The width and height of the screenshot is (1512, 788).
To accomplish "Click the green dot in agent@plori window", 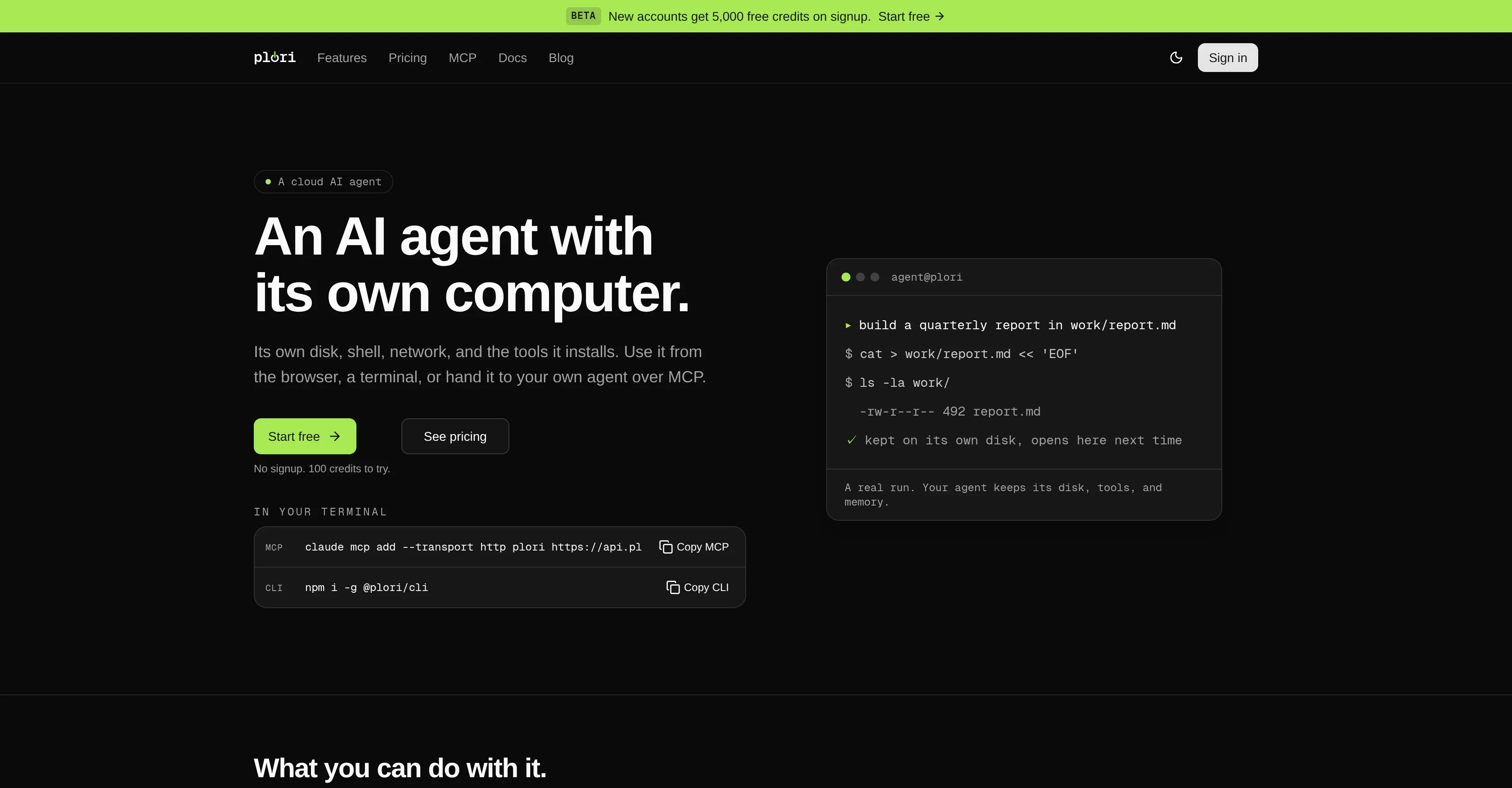I will [x=846, y=277].
